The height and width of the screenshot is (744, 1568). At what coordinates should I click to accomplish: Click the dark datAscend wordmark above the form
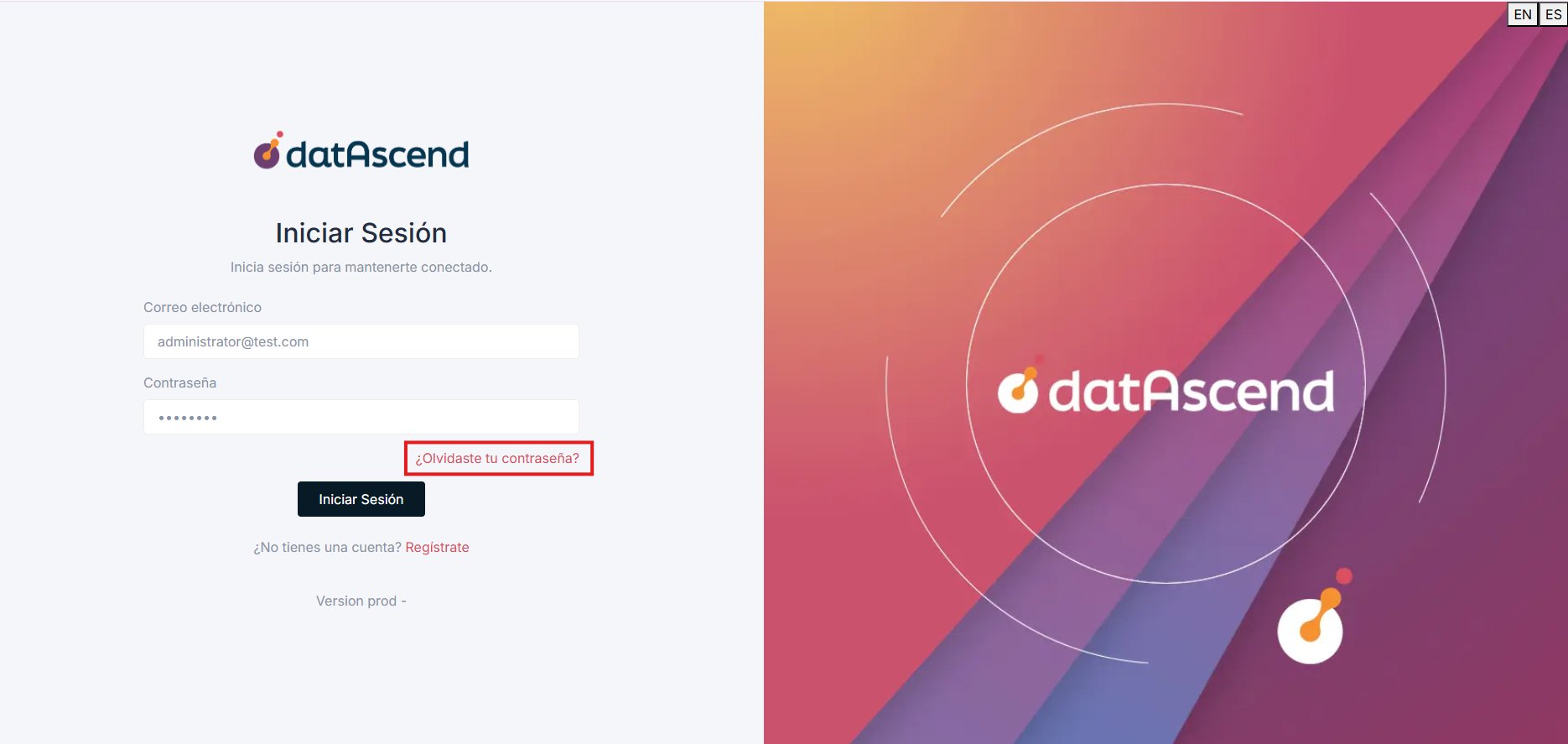[377, 154]
